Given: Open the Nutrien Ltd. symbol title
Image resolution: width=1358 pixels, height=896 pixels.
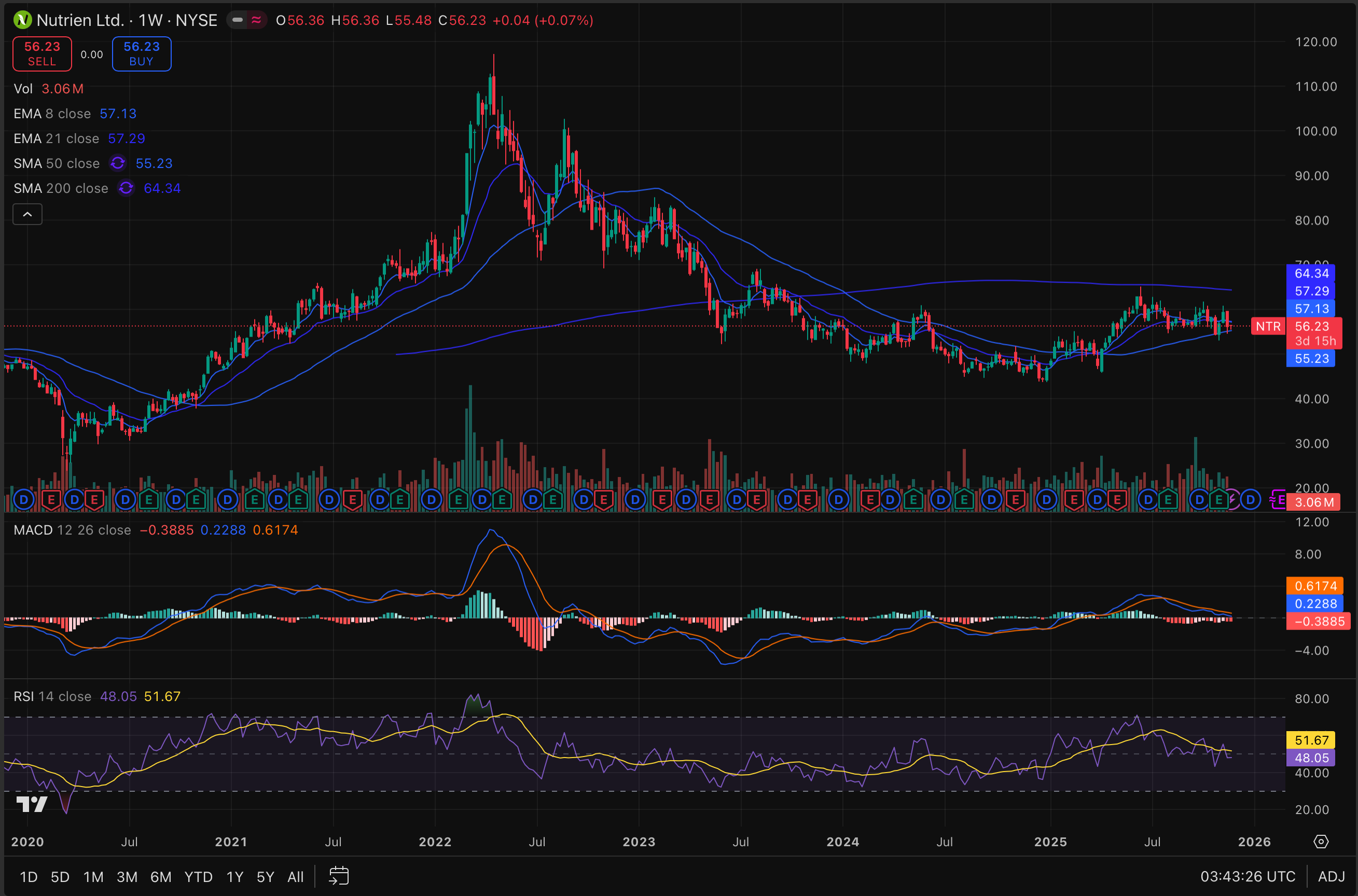Looking at the screenshot, I should click(x=80, y=20).
